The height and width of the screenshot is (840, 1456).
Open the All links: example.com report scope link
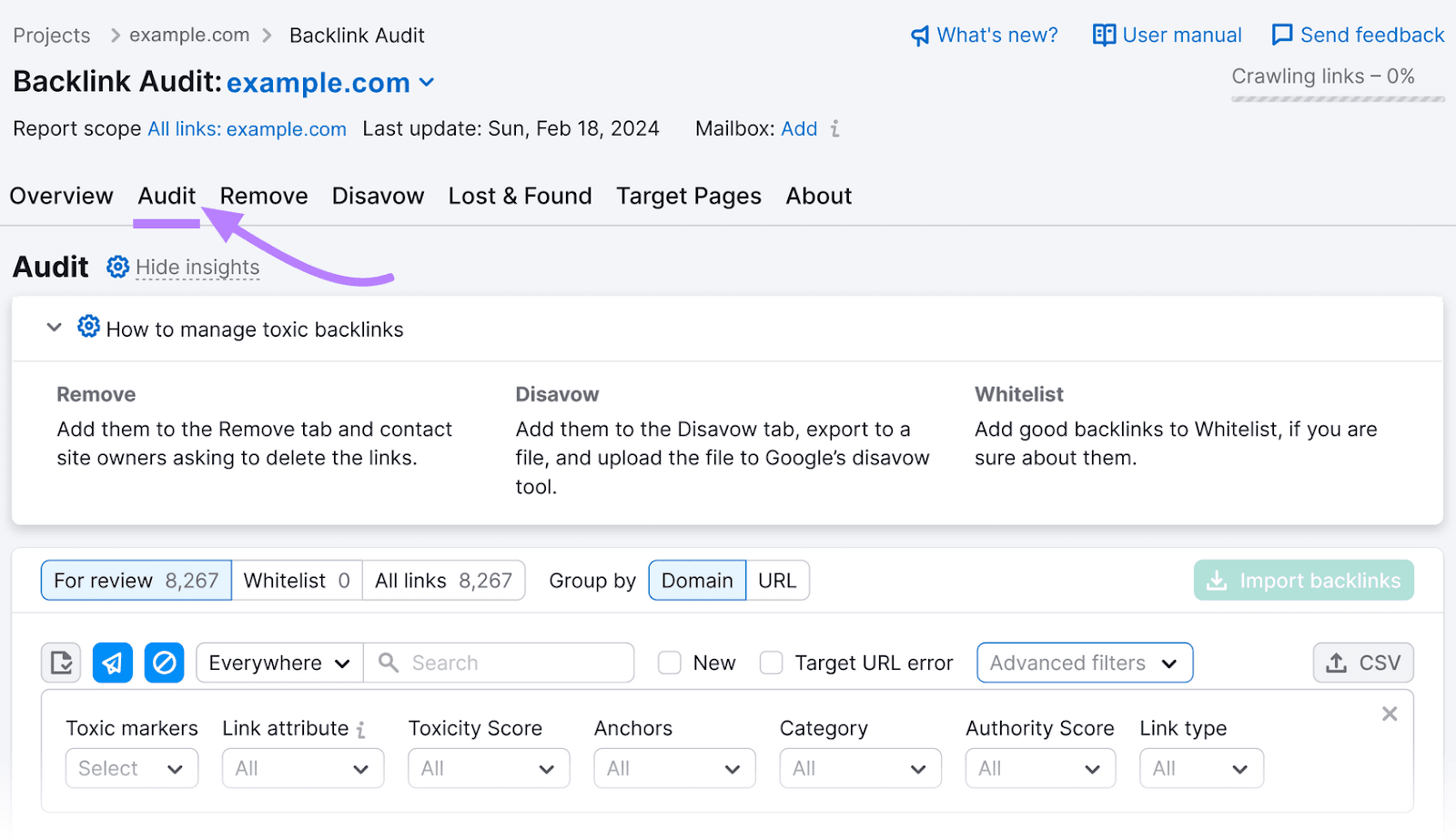(246, 128)
